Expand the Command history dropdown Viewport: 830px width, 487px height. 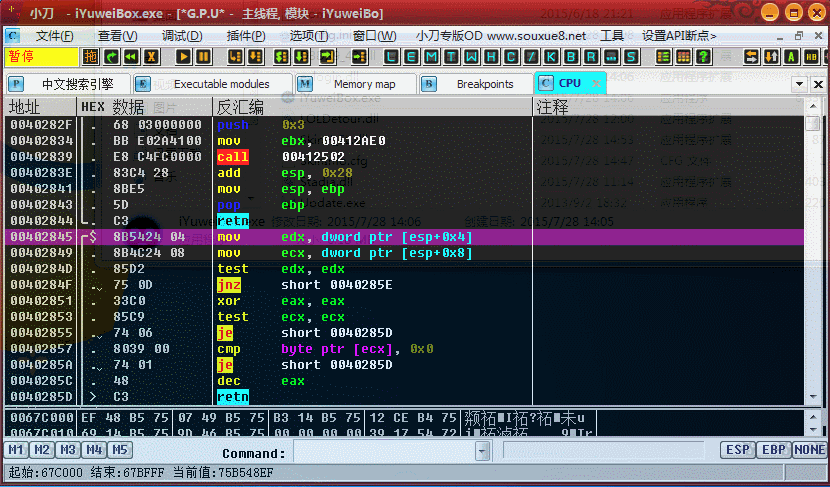pyautogui.click(x=482, y=452)
